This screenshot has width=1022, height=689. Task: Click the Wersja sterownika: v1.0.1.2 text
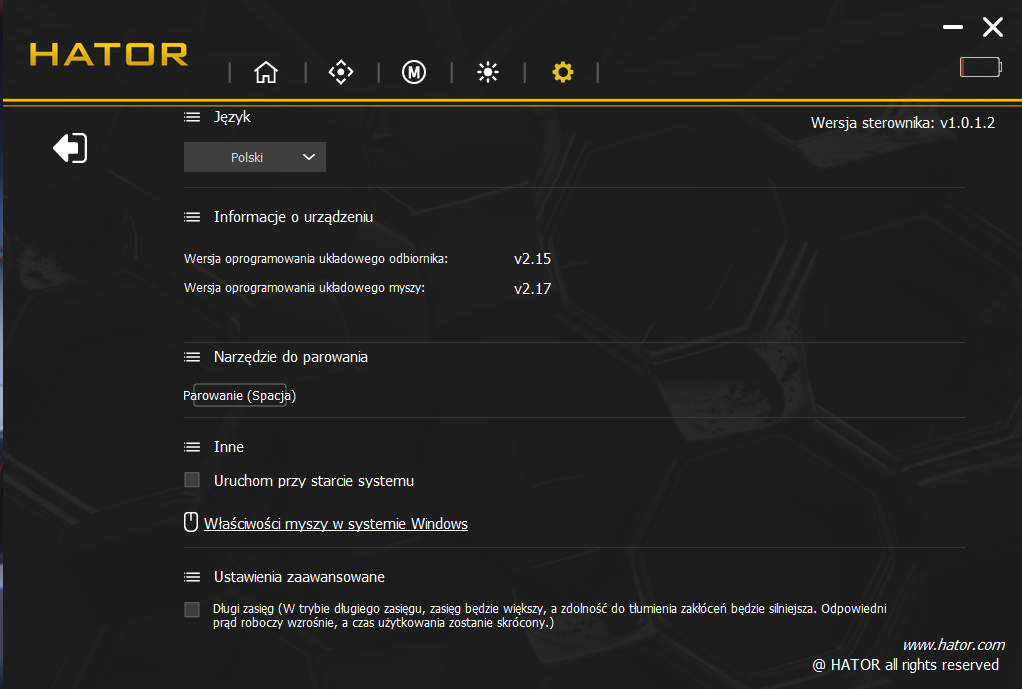tap(903, 123)
